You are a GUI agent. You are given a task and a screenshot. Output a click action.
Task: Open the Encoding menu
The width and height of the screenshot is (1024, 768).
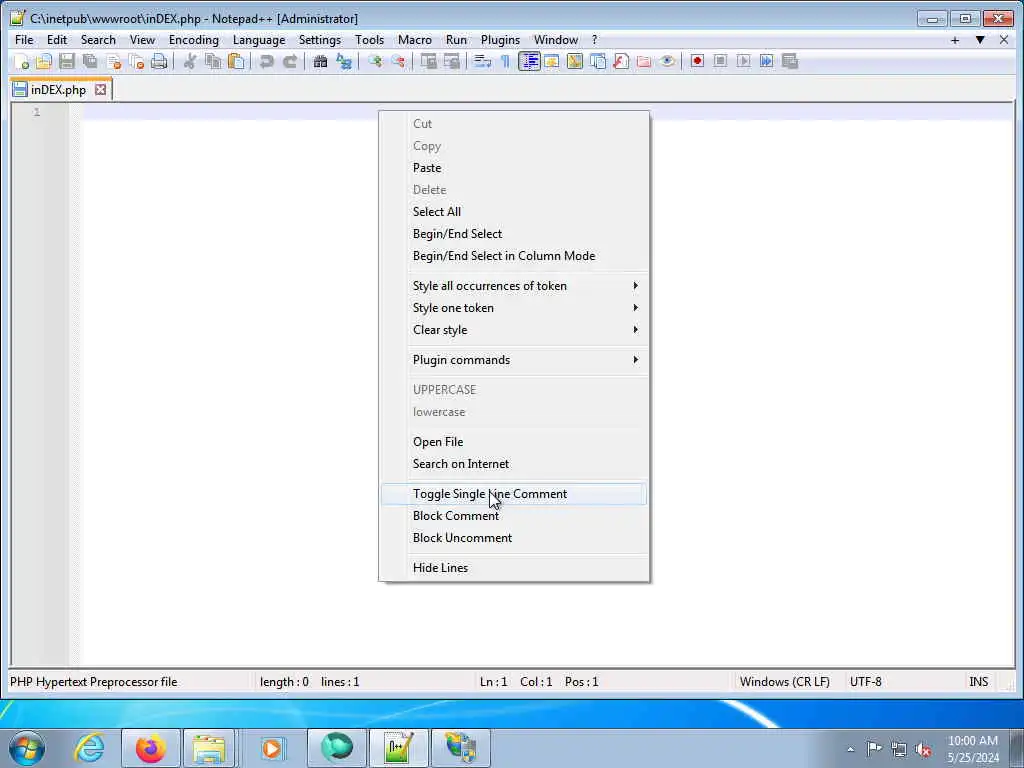tap(194, 40)
